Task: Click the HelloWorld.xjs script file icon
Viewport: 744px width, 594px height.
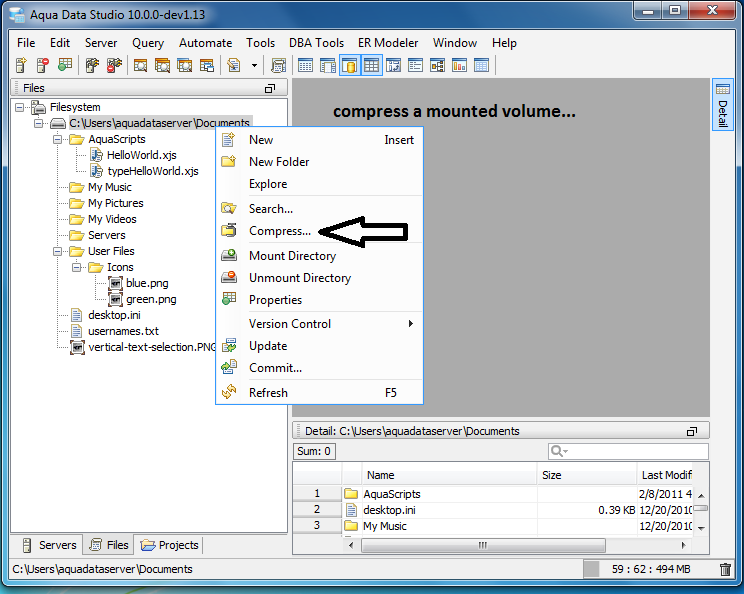Action: (x=96, y=155)
